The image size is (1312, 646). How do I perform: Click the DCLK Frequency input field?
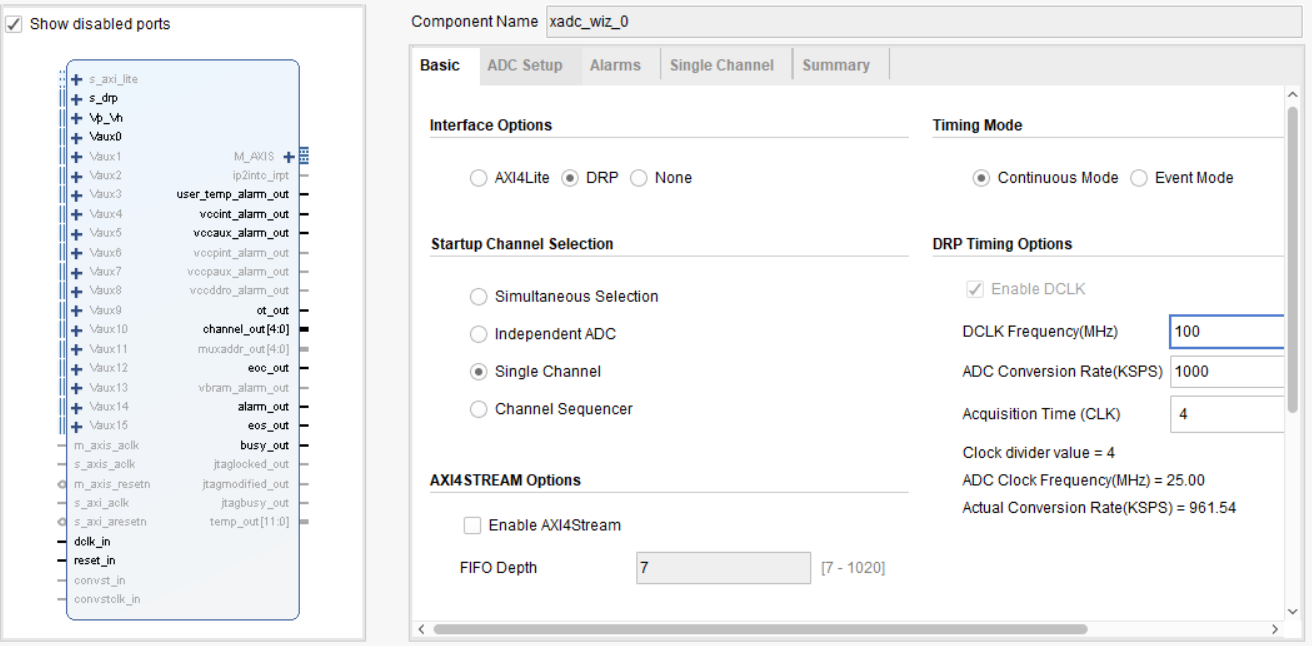point(1226,331)
